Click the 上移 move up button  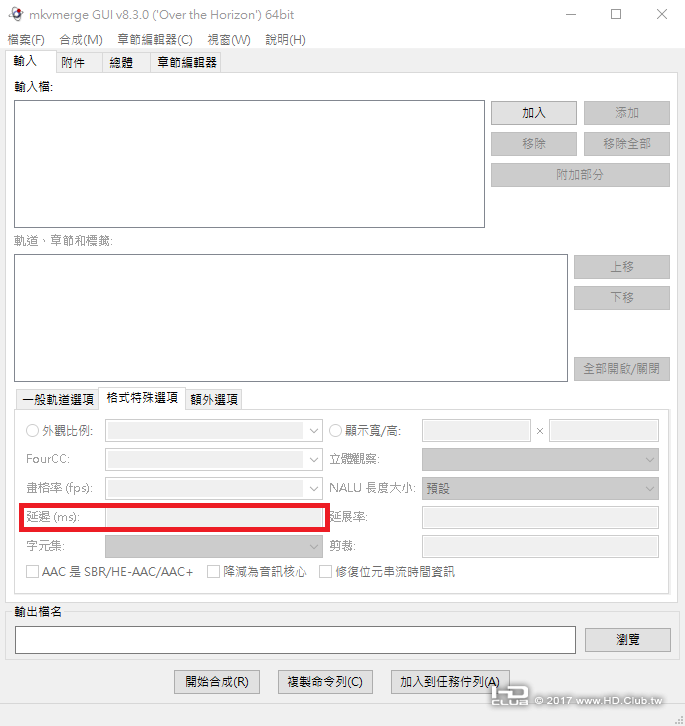(622, 267)
